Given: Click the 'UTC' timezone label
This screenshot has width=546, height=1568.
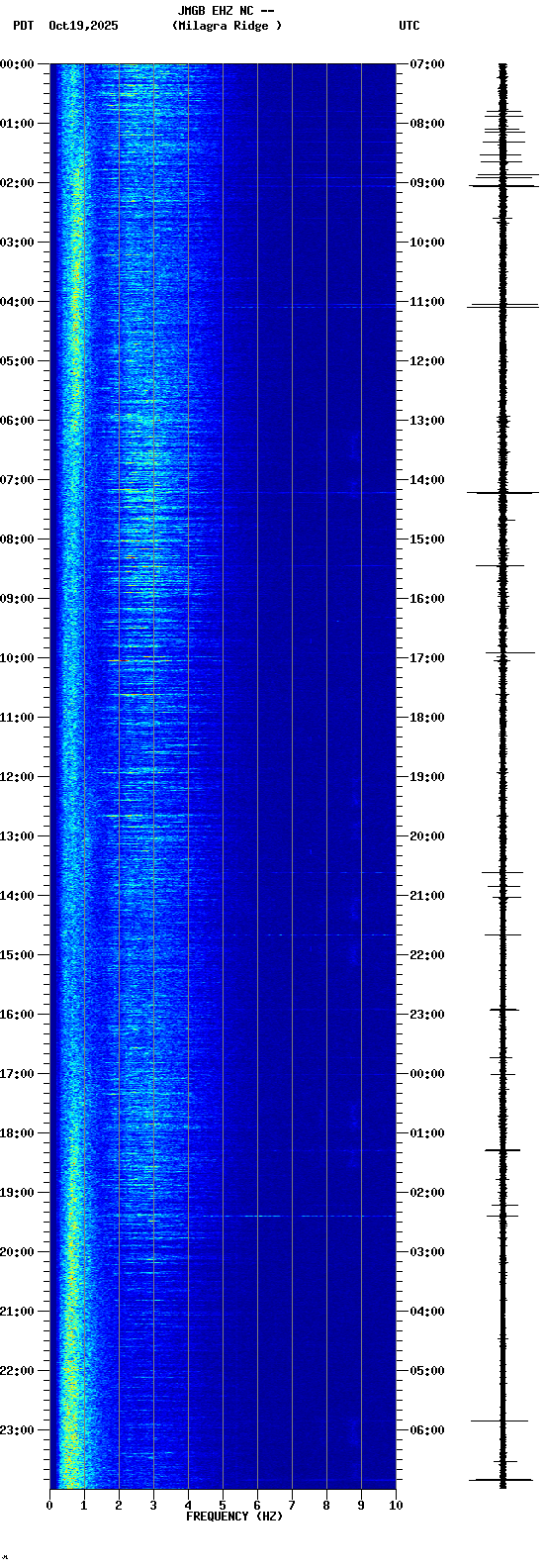Looking at the screenshot, I should [x=409, y=26].
